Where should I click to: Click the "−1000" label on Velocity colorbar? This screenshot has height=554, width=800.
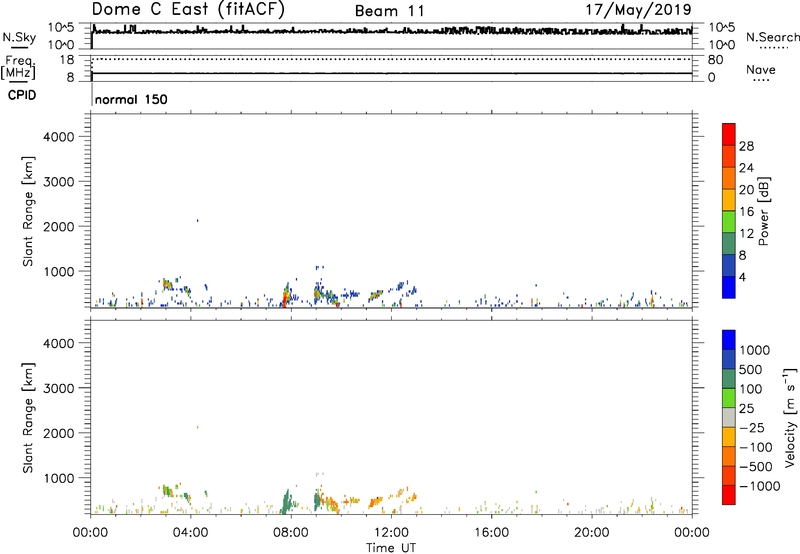760,486
